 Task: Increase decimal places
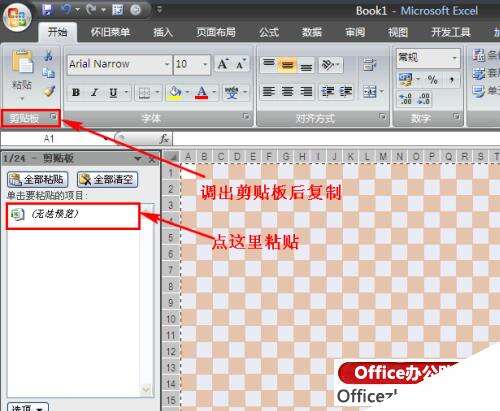click(405, 99)
